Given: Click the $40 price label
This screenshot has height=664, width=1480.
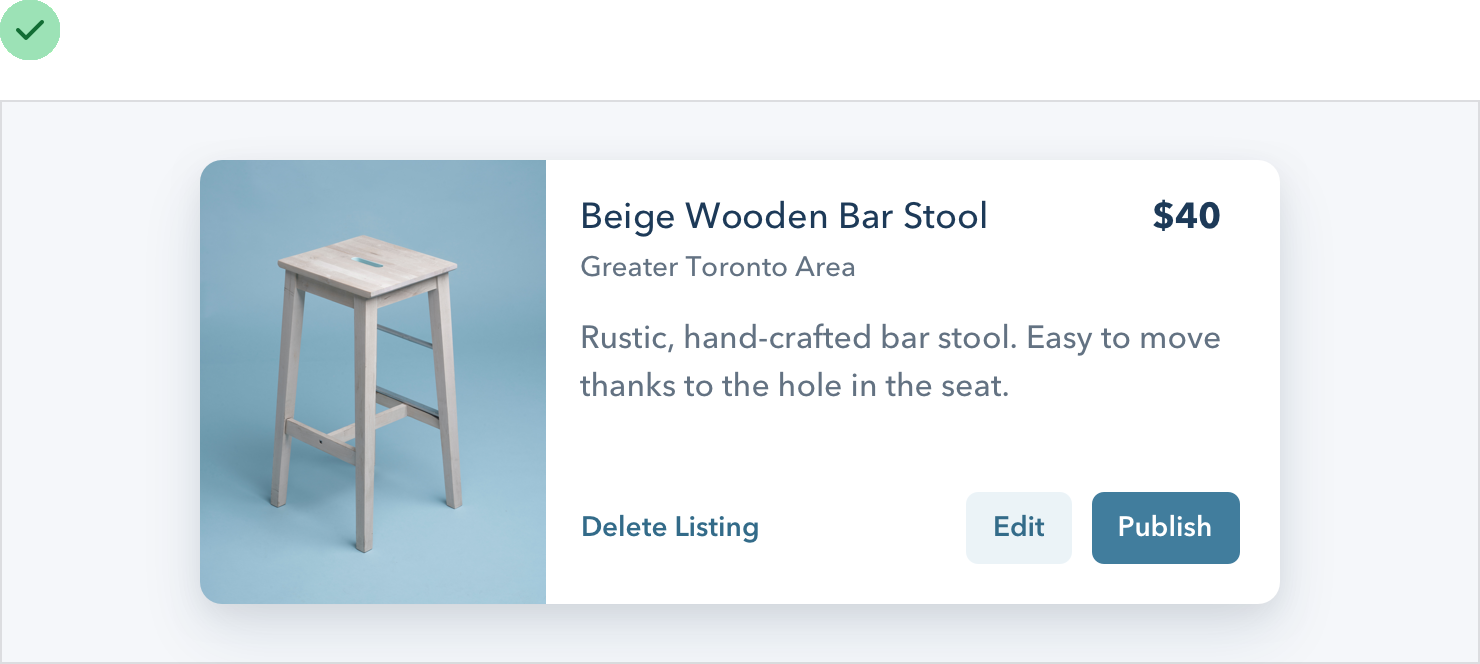Looking at the screenshot, I should pyautogui.click(x=1186, y=216).
